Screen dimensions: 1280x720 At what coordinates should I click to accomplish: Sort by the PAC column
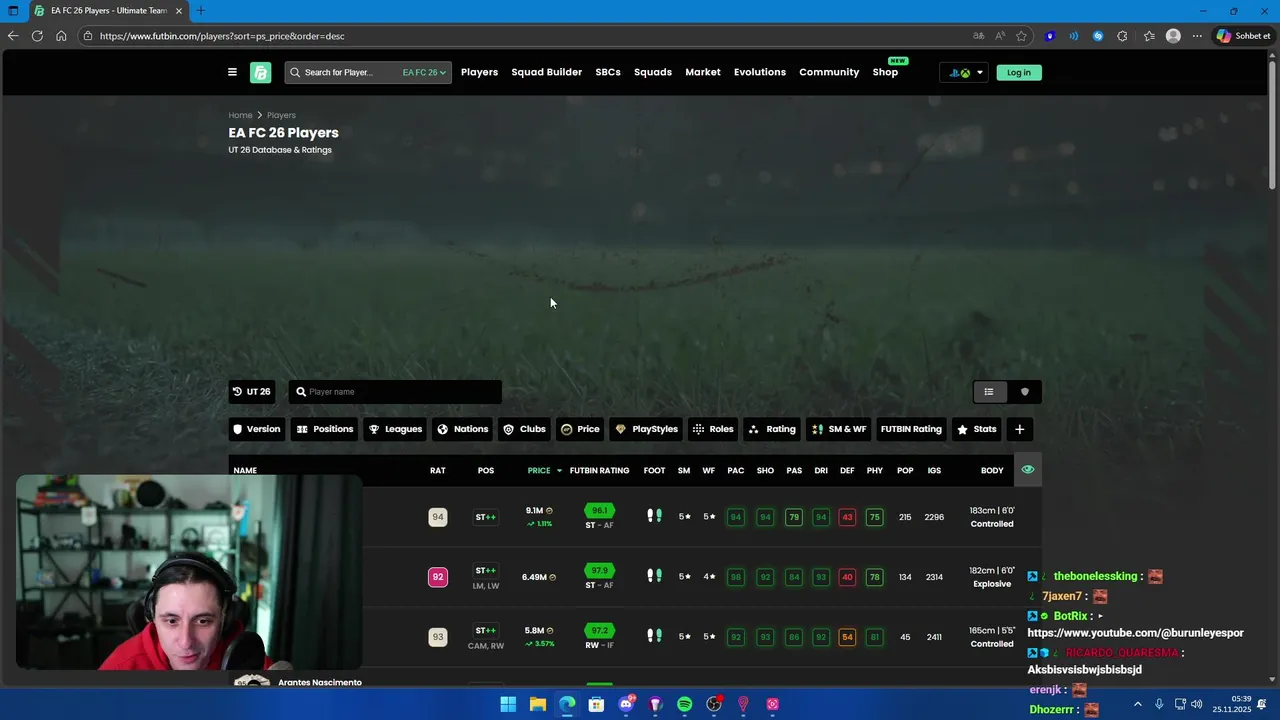click(736, 471)
